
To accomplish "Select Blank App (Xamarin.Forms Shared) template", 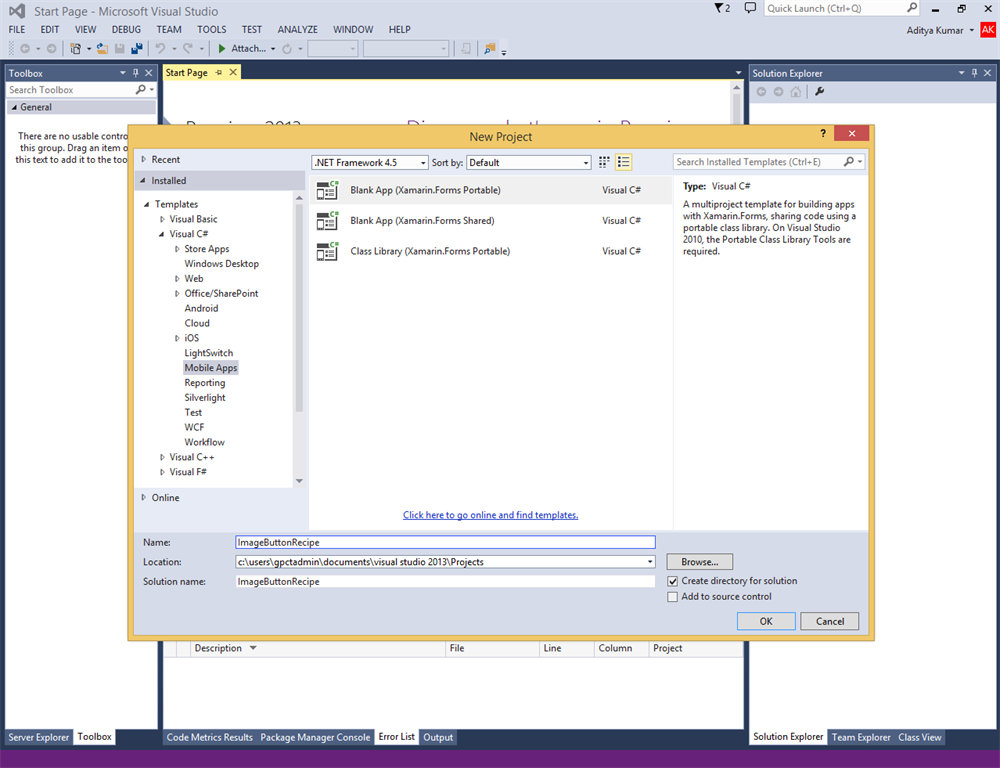I will pyautogui.click(x=490, y=221).
